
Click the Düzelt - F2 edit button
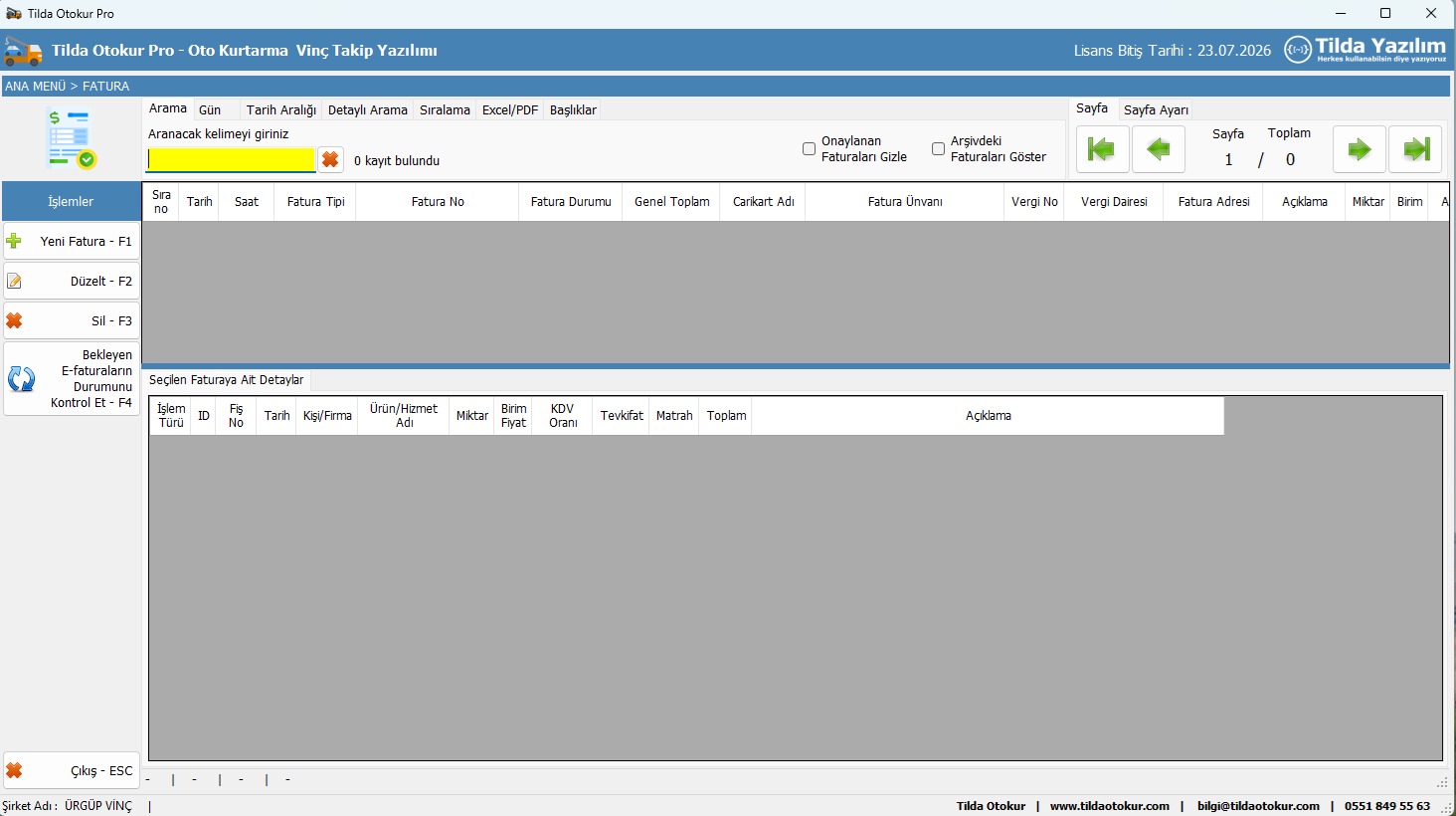[x=72, y=282]
